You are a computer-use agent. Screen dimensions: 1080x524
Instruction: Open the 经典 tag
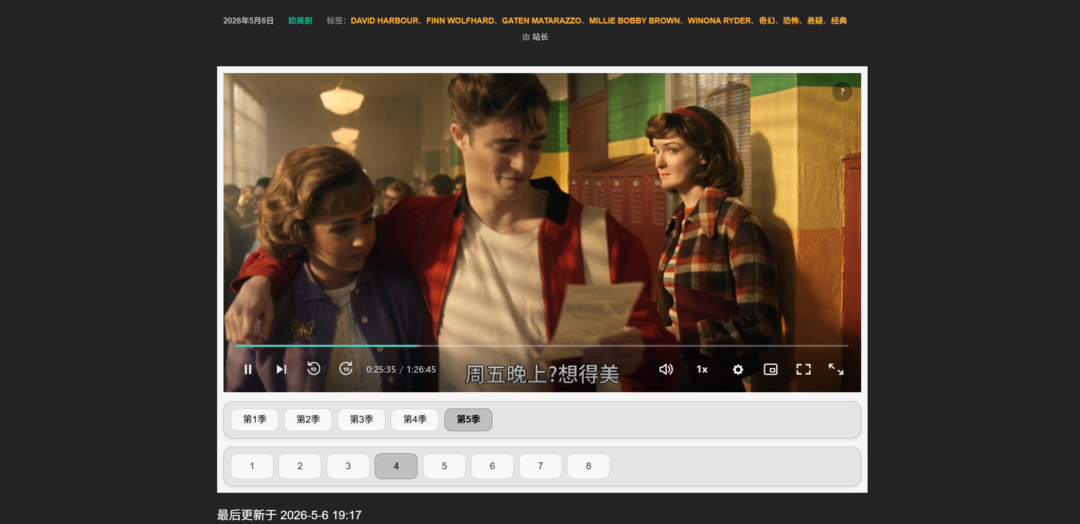(839, 21)
